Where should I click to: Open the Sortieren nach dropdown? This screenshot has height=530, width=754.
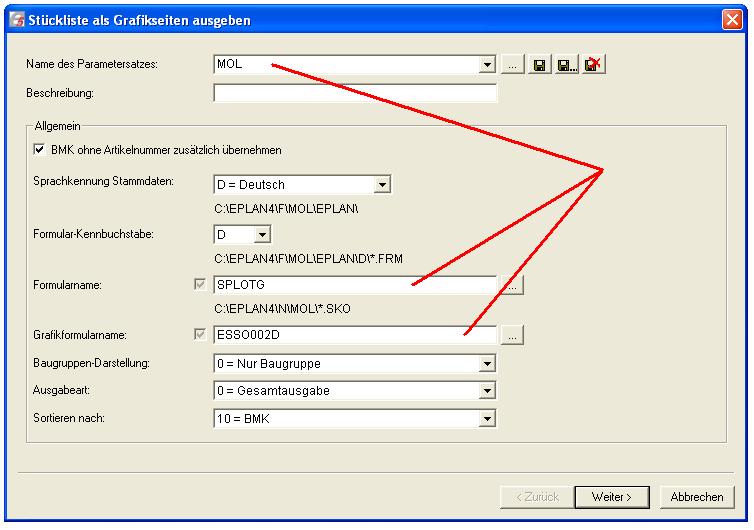pos(487,418)
